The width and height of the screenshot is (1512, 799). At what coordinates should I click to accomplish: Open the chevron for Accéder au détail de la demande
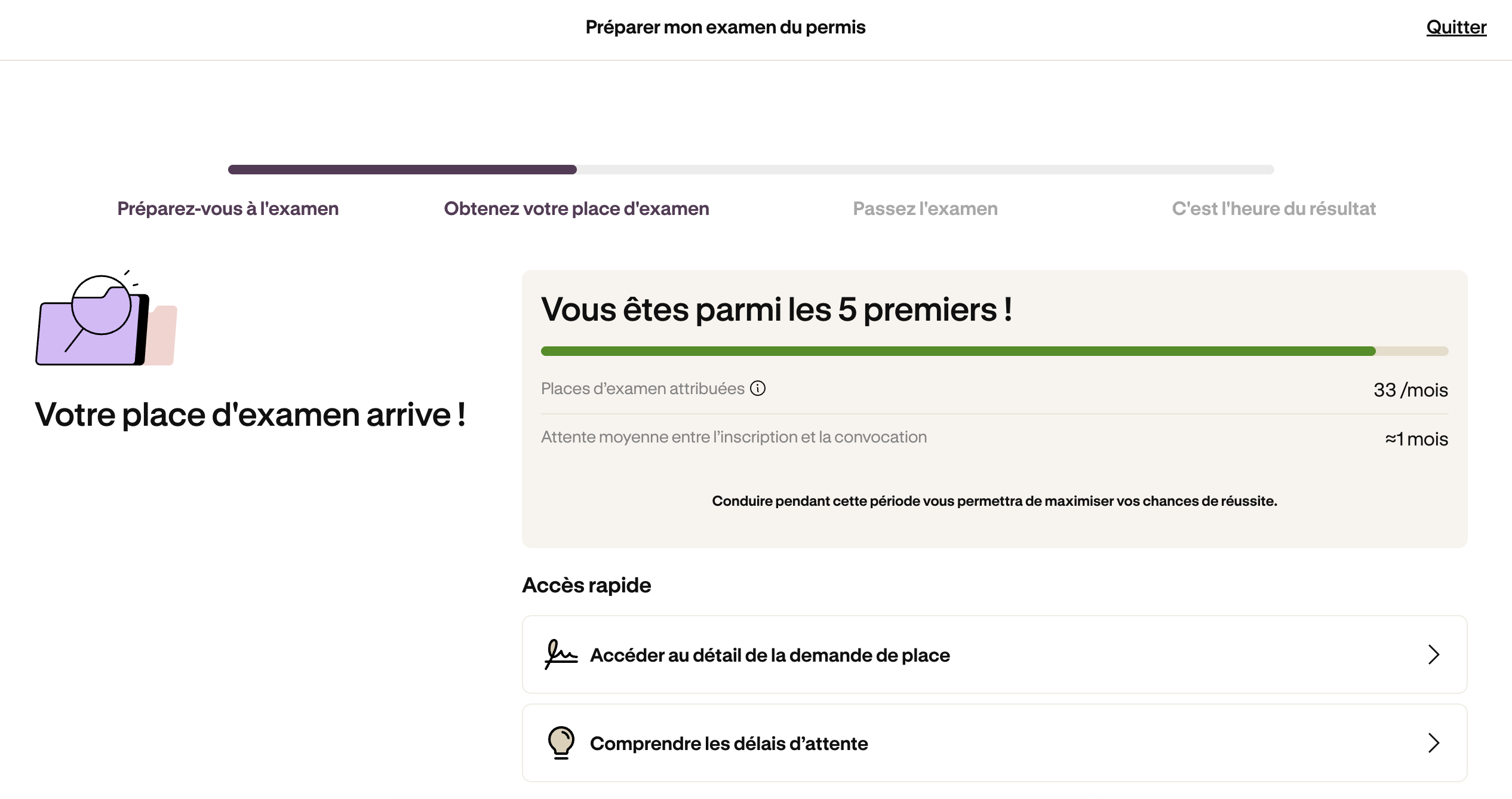tap(1434, 654)
